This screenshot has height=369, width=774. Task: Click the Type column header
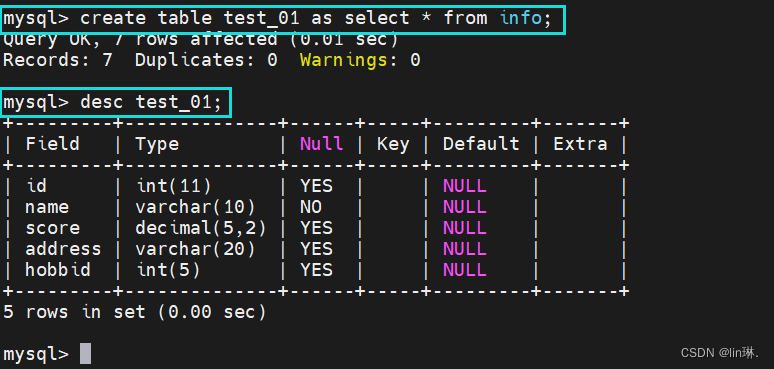pyautogui.click(x=157, y=144)
